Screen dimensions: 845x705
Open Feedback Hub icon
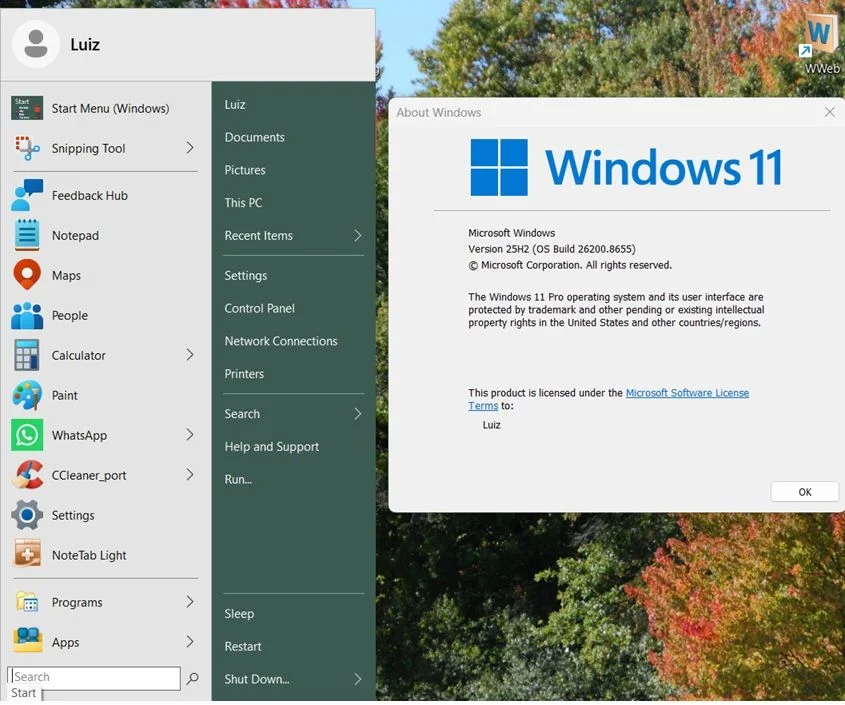[x=27, y=195]
